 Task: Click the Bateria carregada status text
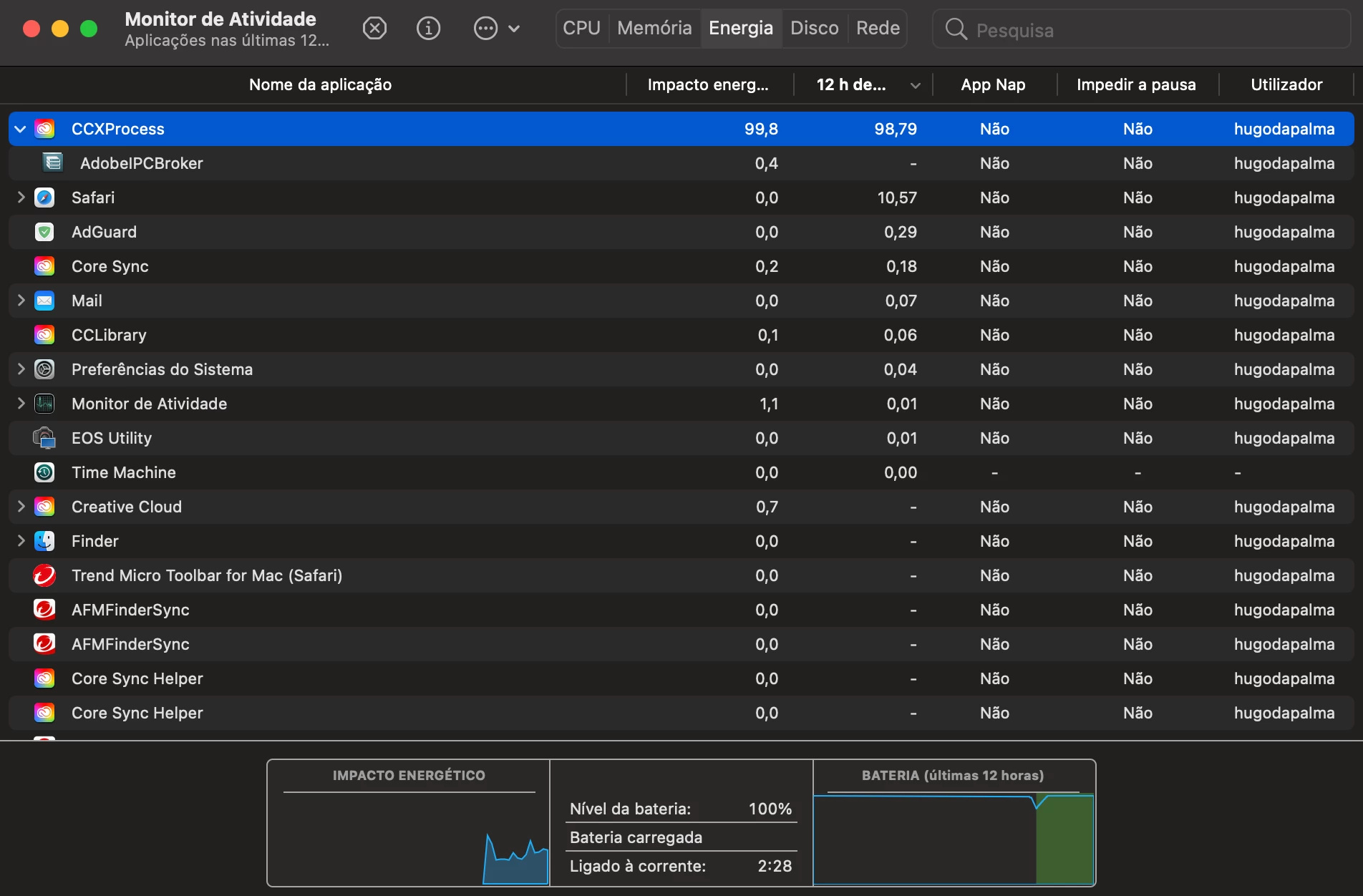pyautogui.click(x=636, y=837)
